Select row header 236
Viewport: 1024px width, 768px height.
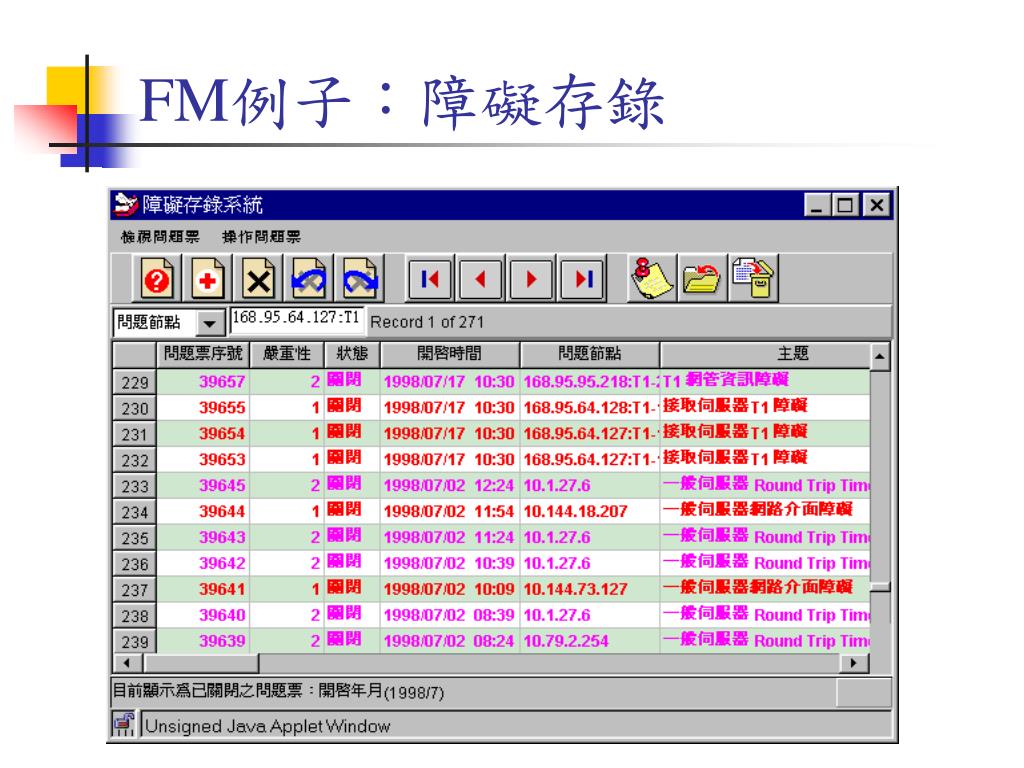(135, 564)
